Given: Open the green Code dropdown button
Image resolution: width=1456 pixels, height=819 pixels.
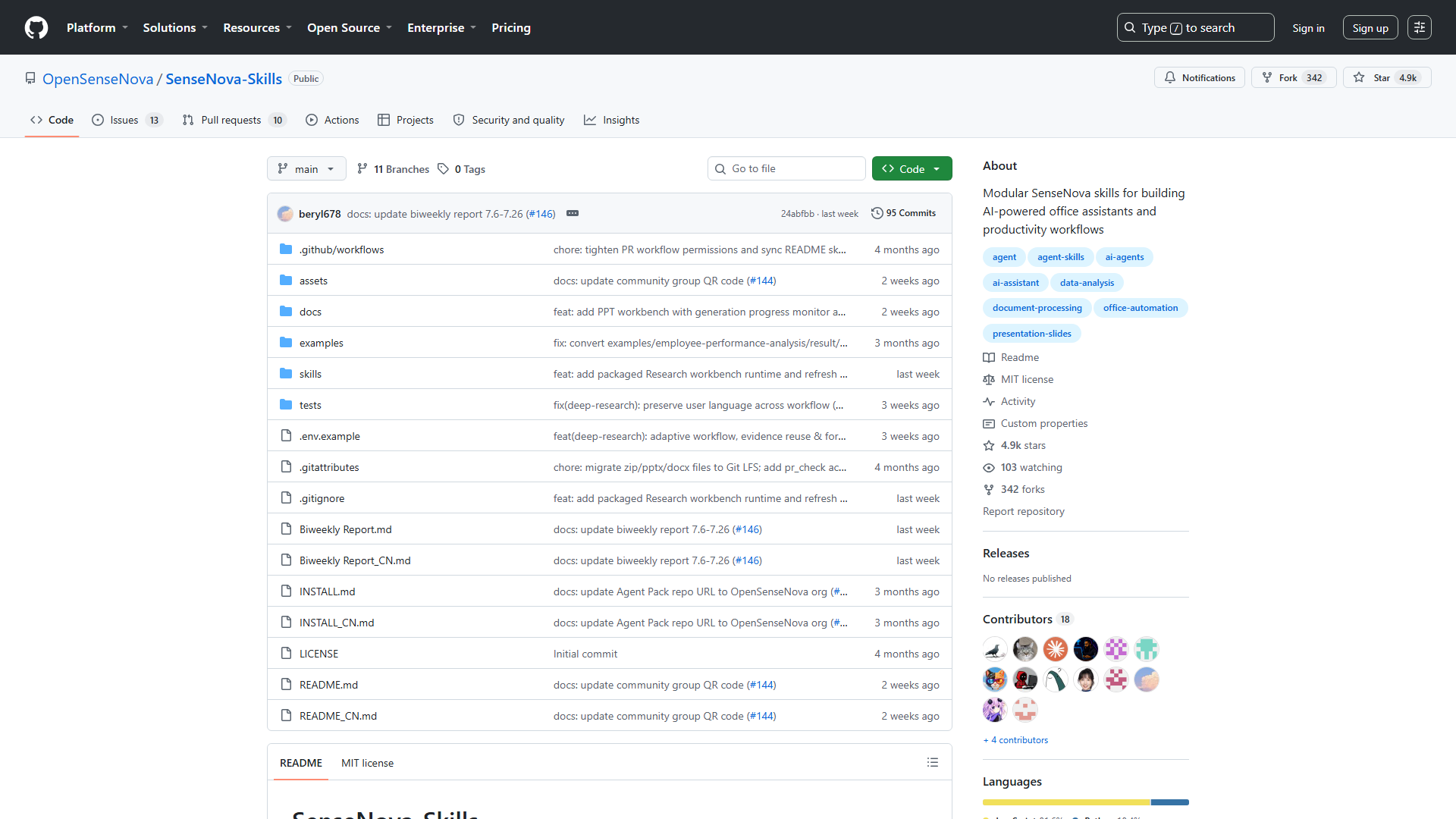Looking at the screenshot, I should pyautogui.click(x=912, y=169).
